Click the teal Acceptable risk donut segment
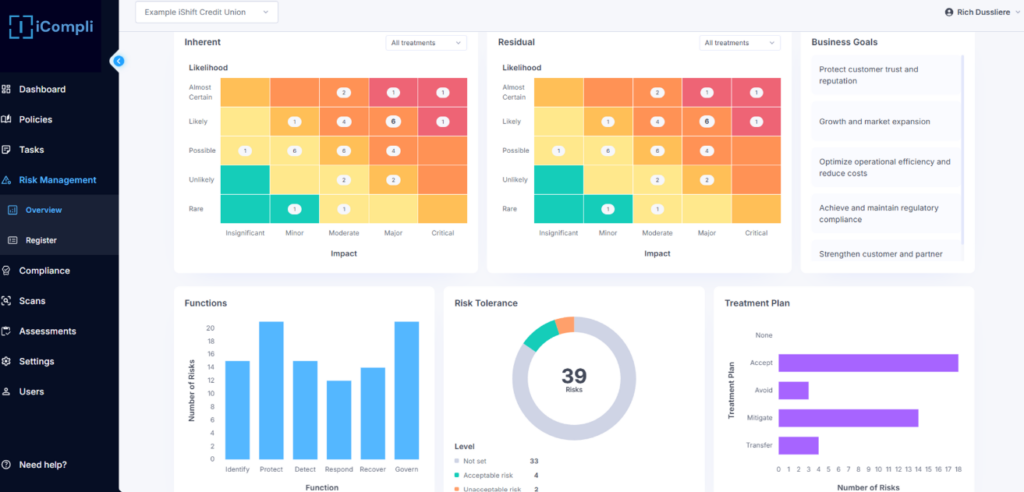Viewport: 1024px width, 492px height. pos(538,335)
